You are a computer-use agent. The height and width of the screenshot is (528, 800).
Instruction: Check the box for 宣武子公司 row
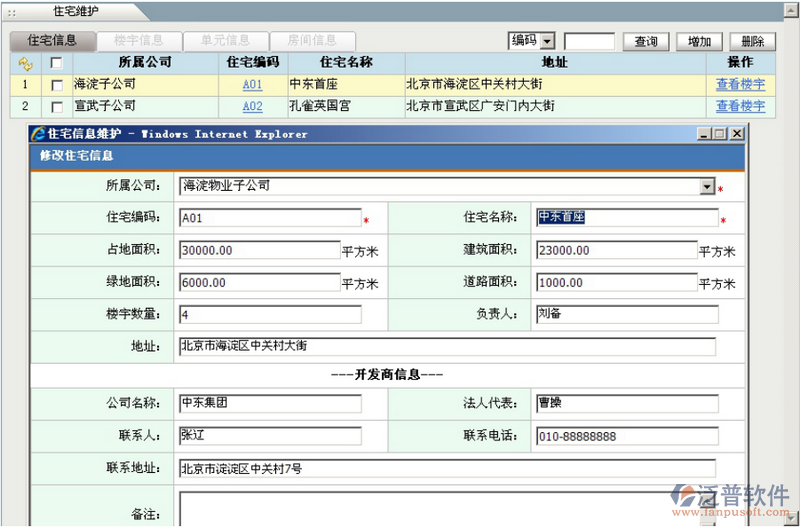(56, 106)
